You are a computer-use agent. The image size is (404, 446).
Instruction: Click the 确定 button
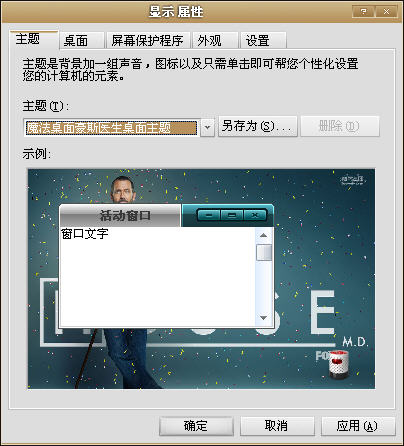click(196, 426)
